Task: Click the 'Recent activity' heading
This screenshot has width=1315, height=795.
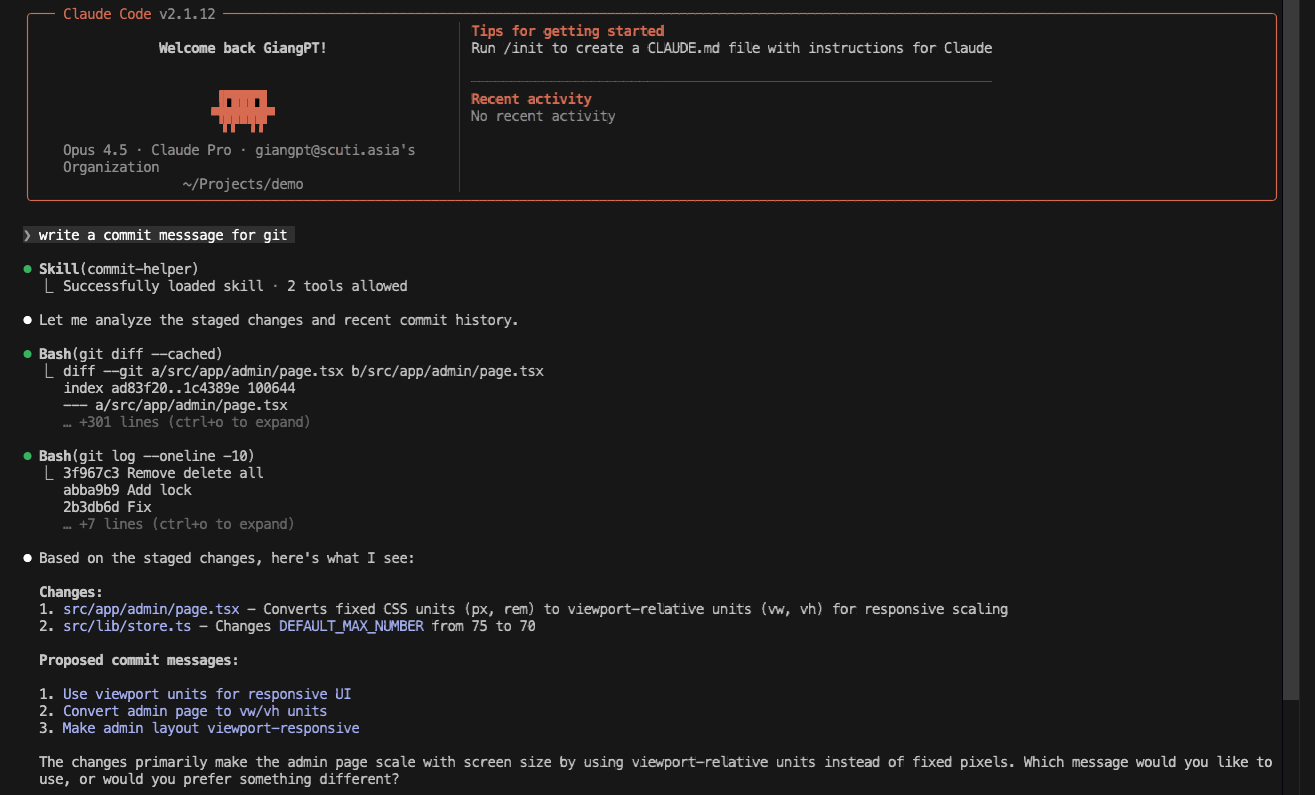Action: click(531, 99)
